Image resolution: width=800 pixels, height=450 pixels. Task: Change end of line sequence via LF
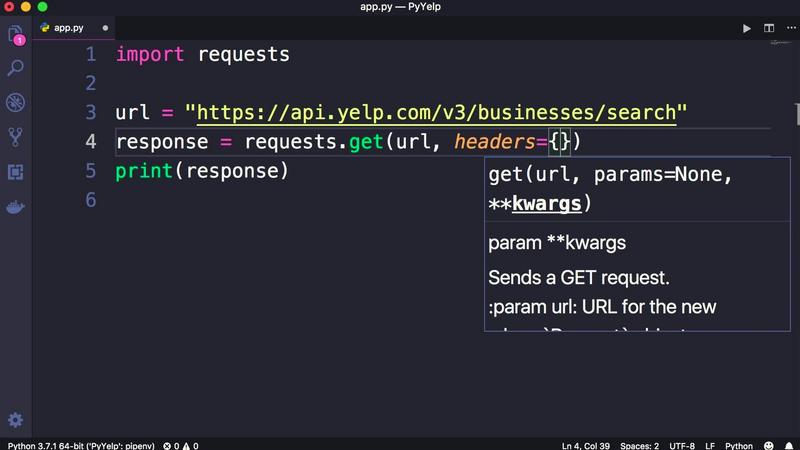pos(710,445)
